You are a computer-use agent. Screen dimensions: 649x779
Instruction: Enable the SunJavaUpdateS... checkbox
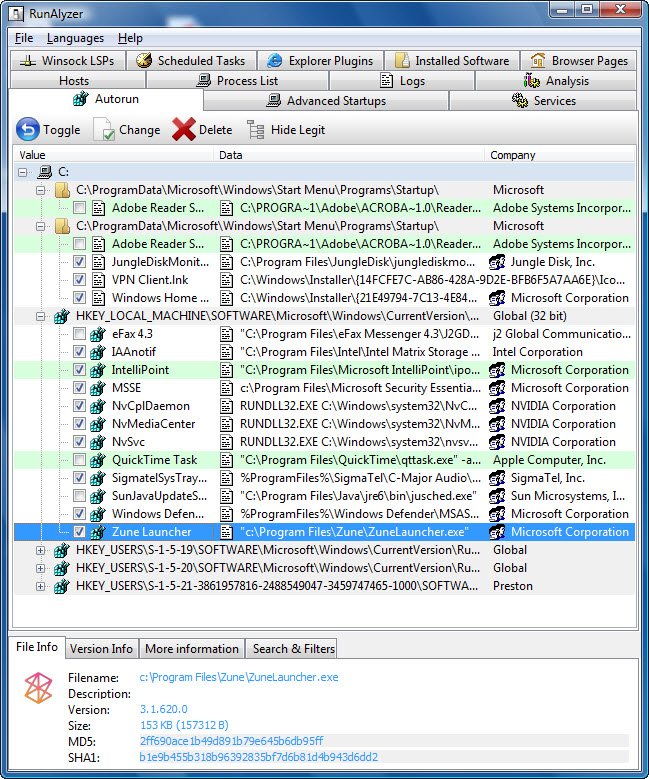click(79, 496)
